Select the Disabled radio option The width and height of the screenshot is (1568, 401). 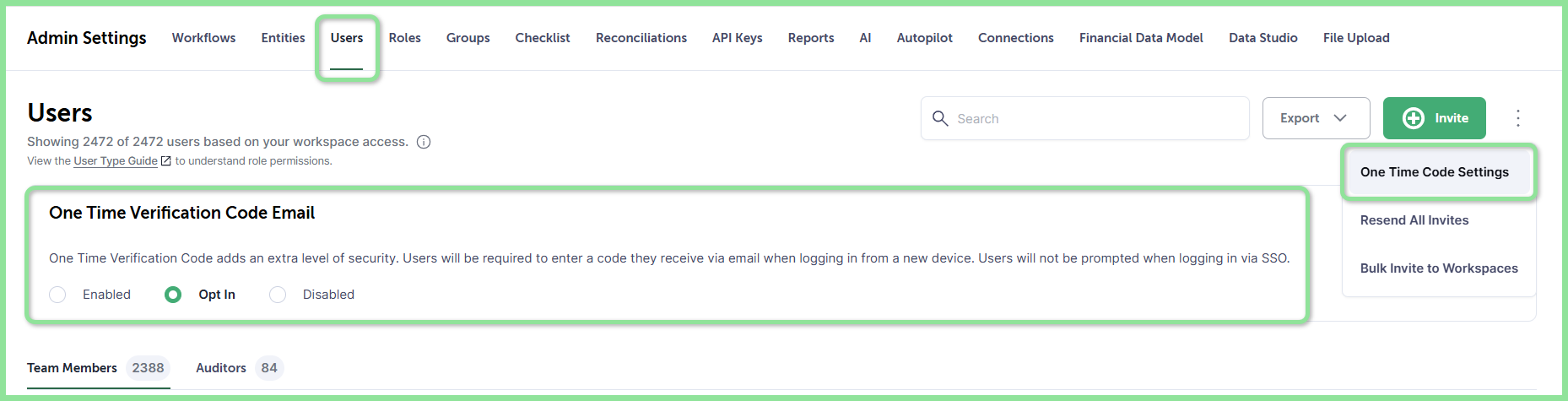click(x=278, y=295)
